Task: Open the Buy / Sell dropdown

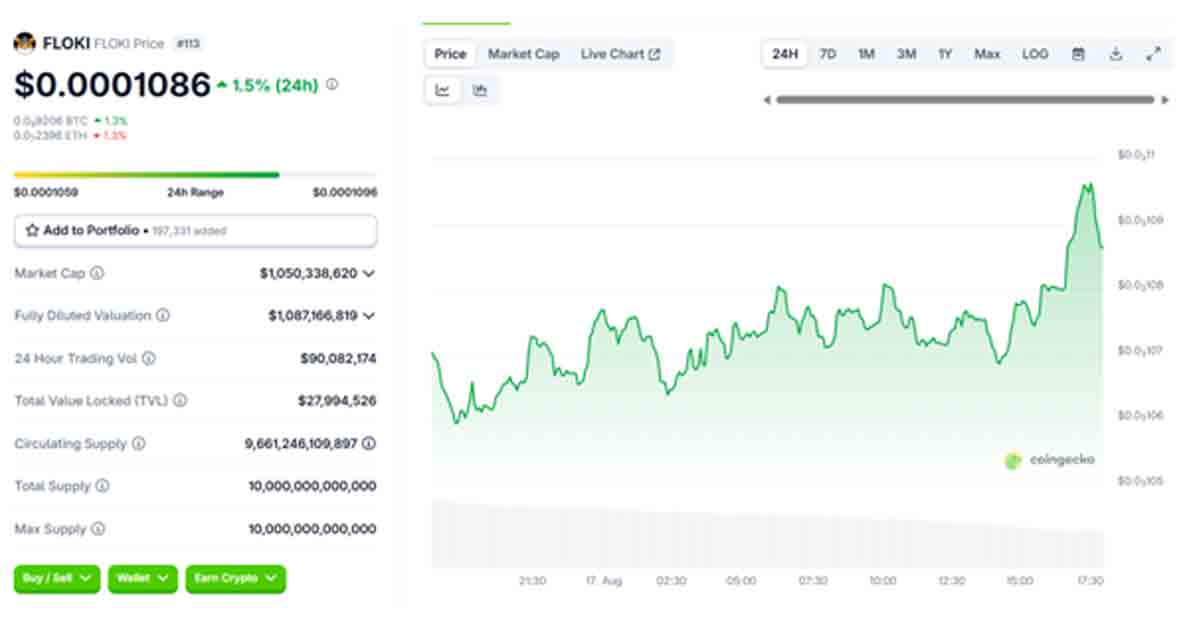Action: point(57,578)
